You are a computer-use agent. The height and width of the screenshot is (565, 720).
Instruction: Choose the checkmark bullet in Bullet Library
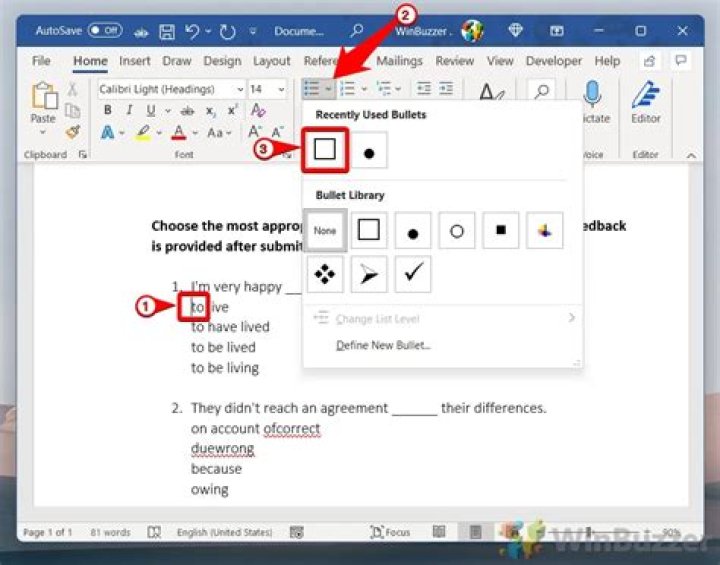413,274
